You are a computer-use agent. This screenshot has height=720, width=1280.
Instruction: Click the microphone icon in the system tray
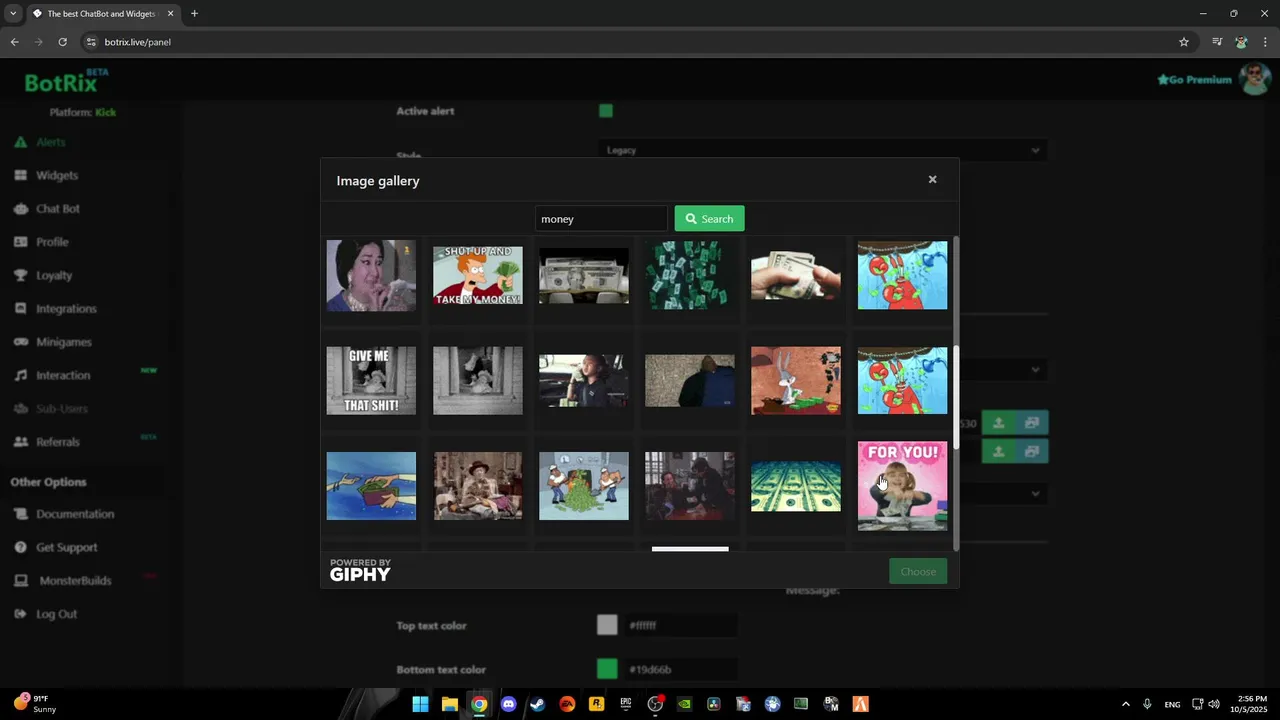pos(1147,704)
